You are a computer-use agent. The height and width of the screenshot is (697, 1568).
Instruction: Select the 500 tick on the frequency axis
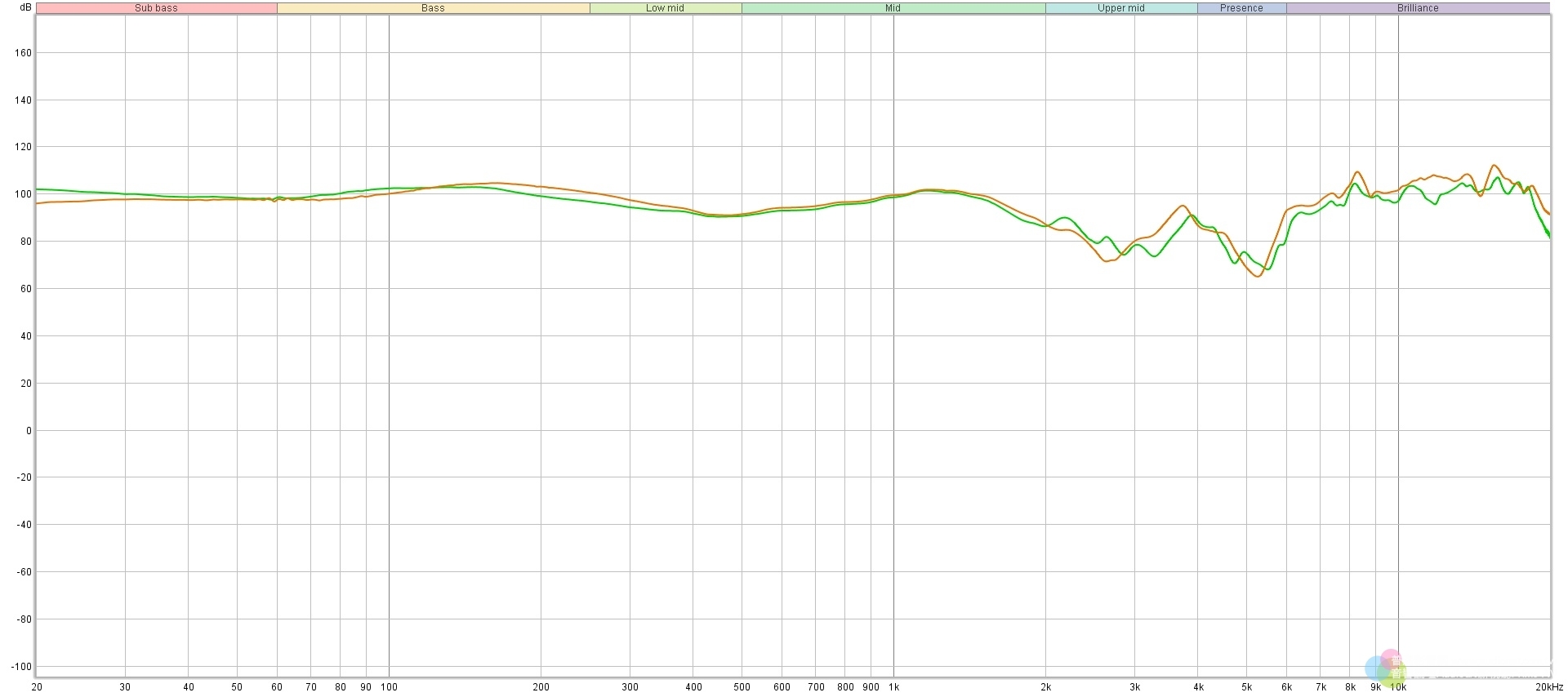pyautogui.click(x=742, y=687)
